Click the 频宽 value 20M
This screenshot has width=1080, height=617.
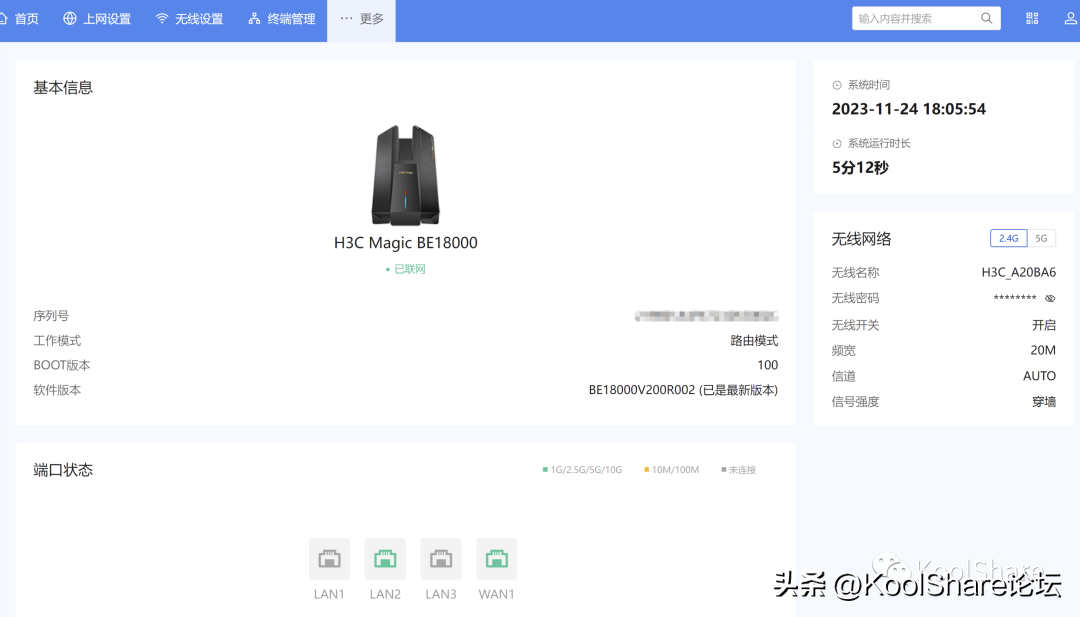tap(1043, 351)
